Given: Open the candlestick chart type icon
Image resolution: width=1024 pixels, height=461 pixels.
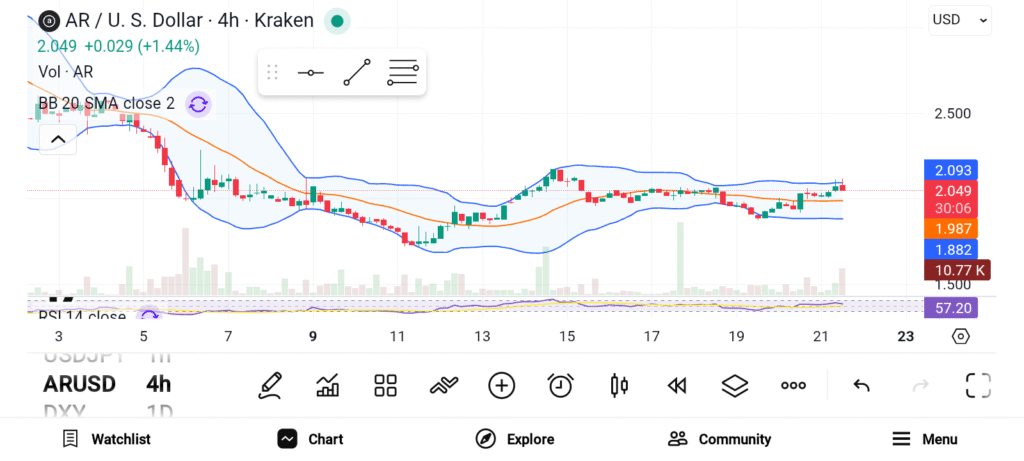Looking at the screenshot, I should point(619,385).
